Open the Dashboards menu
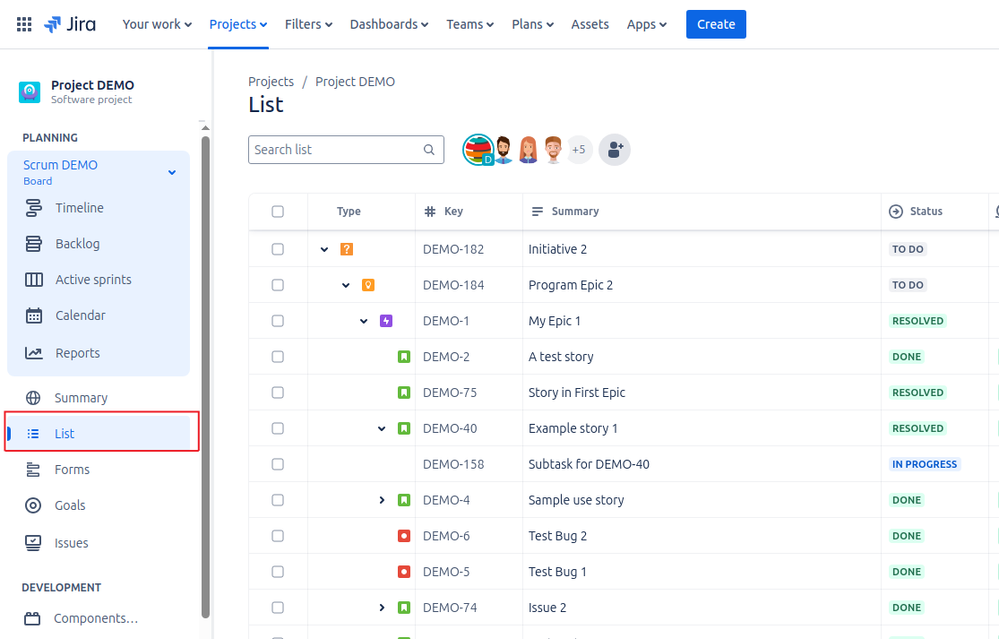999x639 pixels. [389, 24]
